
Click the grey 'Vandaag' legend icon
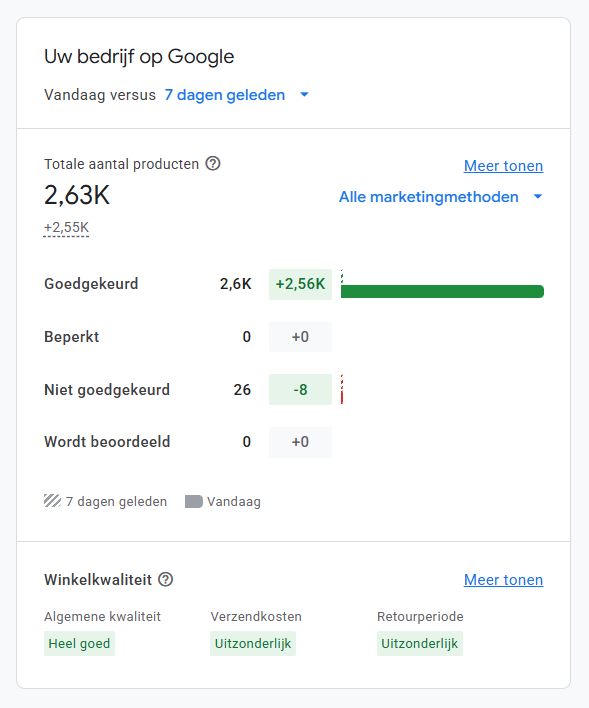pyautogui.click(x=194, y=502)
